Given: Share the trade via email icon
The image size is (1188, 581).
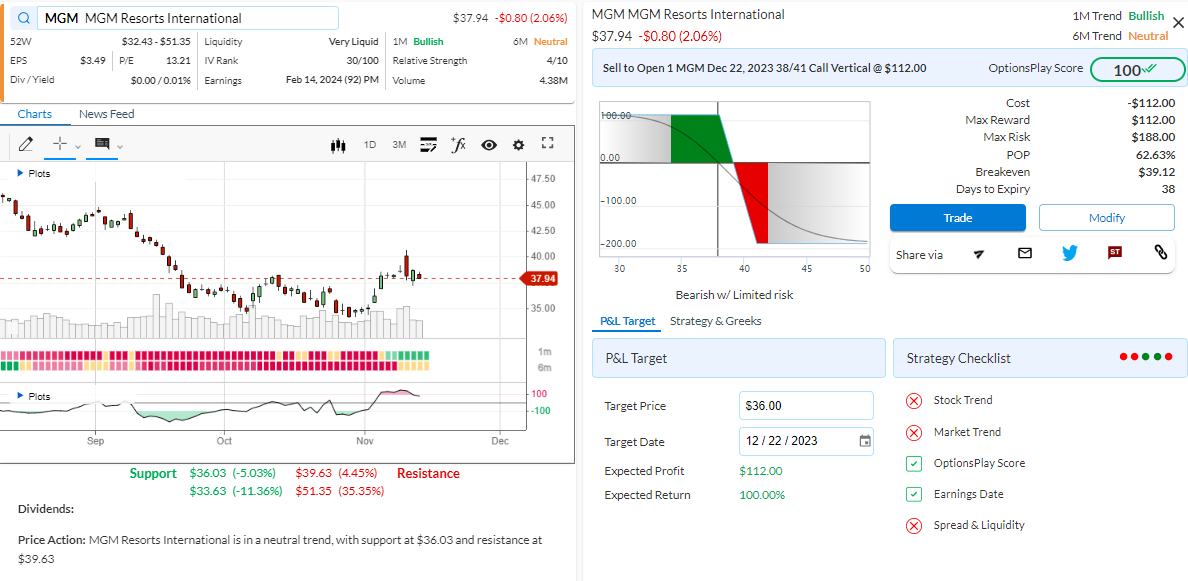Looking at the screenshot, I should click(1025, 254).
